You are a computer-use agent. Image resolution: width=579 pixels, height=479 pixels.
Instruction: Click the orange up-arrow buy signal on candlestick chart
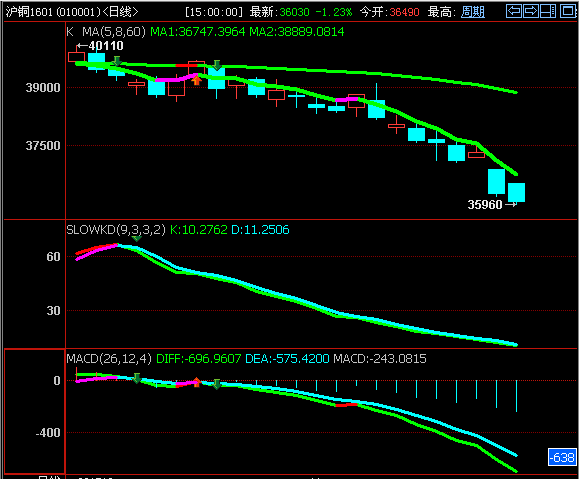[197, 80]
